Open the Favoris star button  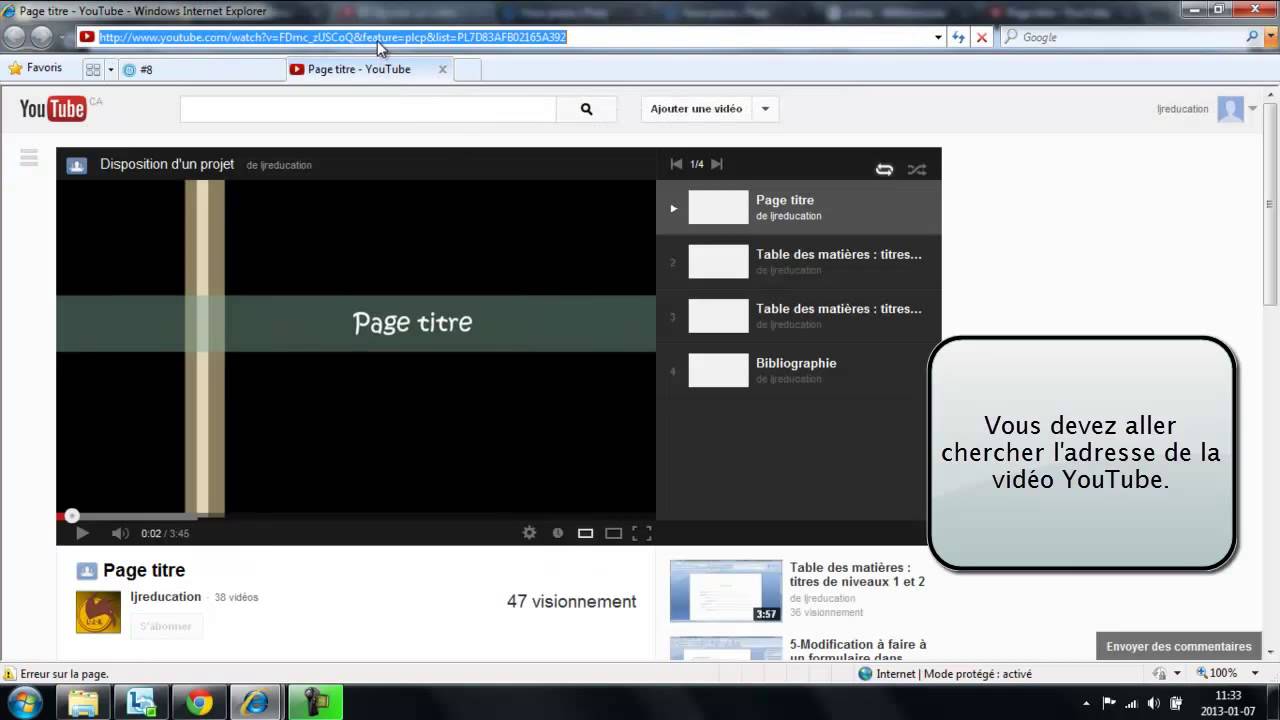pyautogui.click(x=35, y=68)
